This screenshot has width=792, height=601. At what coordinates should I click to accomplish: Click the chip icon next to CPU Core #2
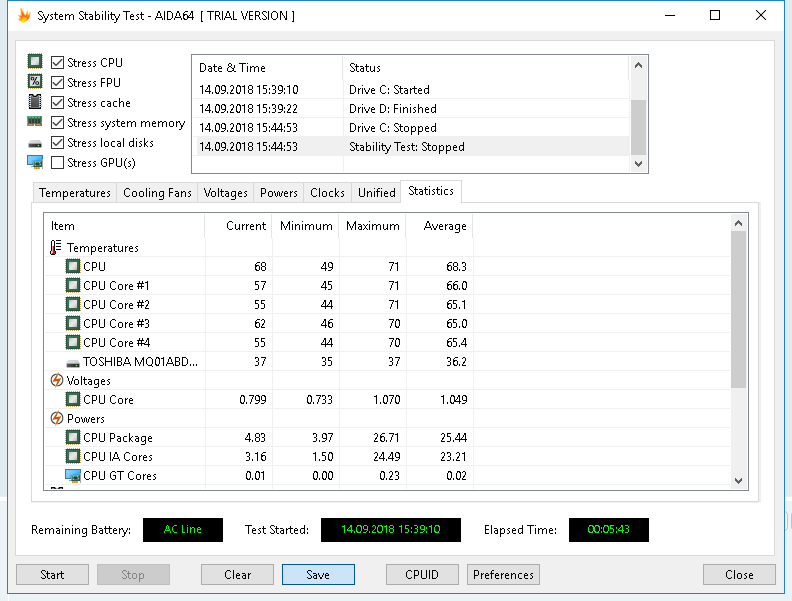[73, 305]
